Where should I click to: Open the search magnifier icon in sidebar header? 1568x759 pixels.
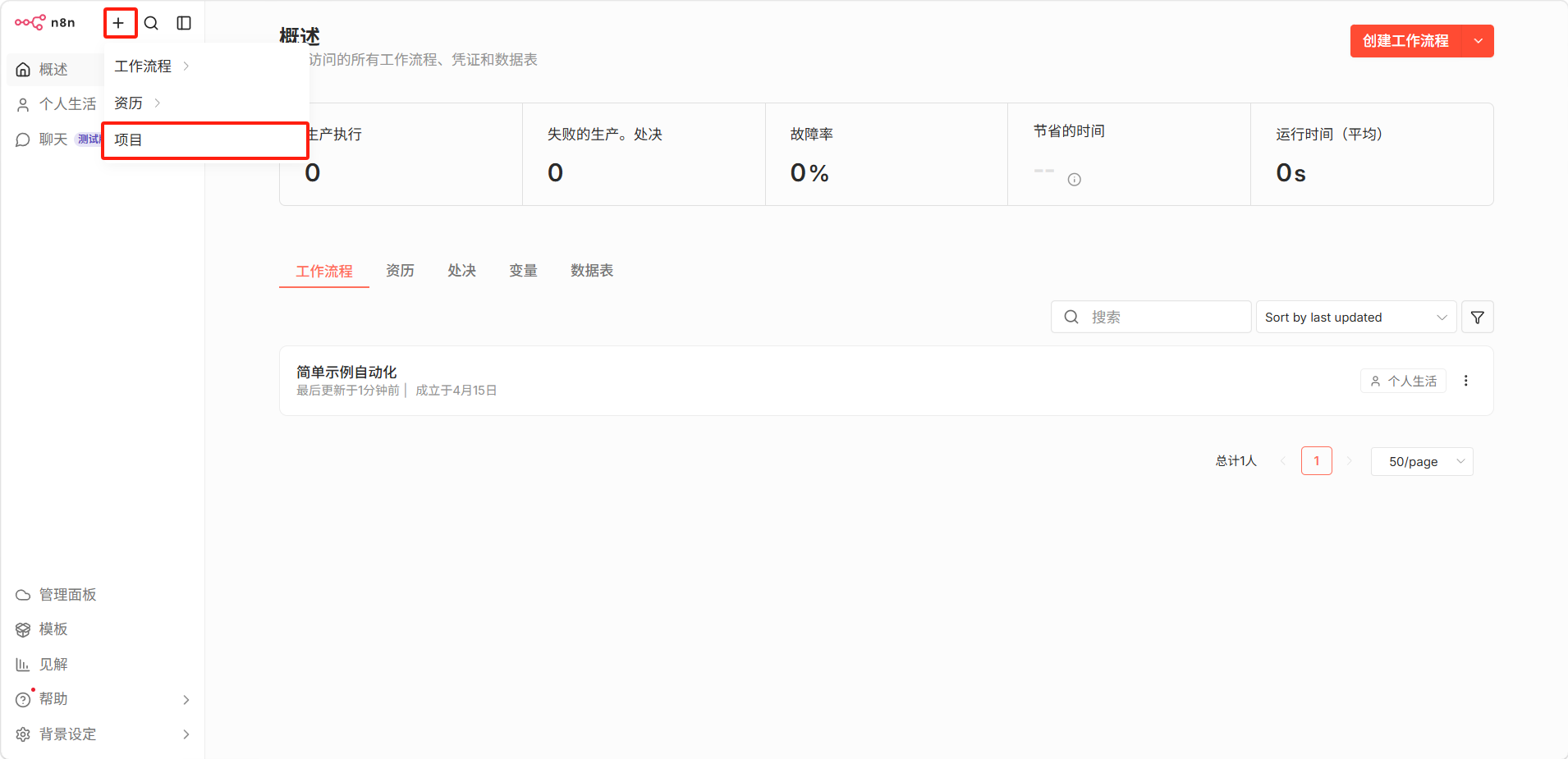(x=151, y=23)
